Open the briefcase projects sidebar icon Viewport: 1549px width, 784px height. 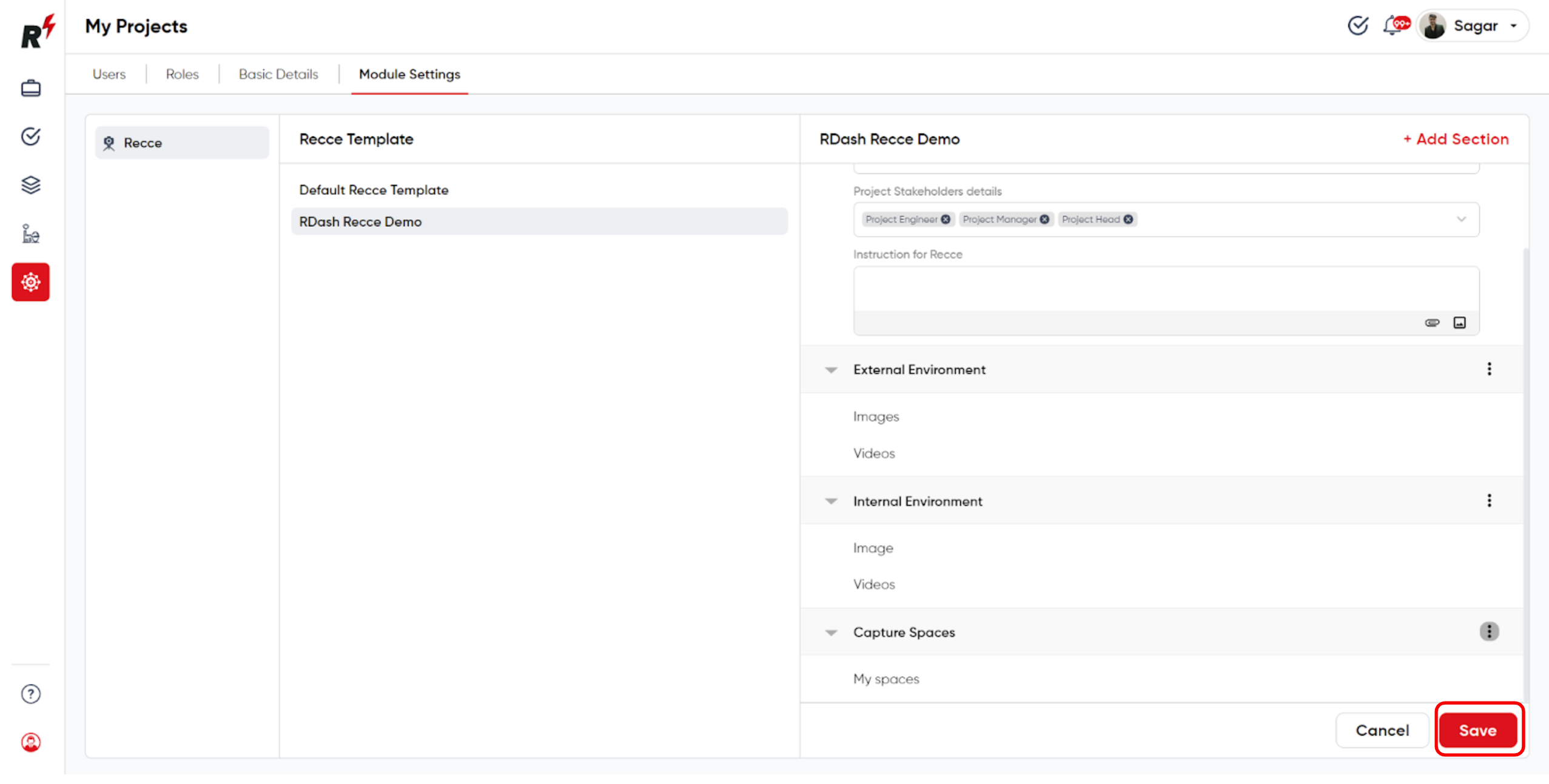(x=31, y=88)
